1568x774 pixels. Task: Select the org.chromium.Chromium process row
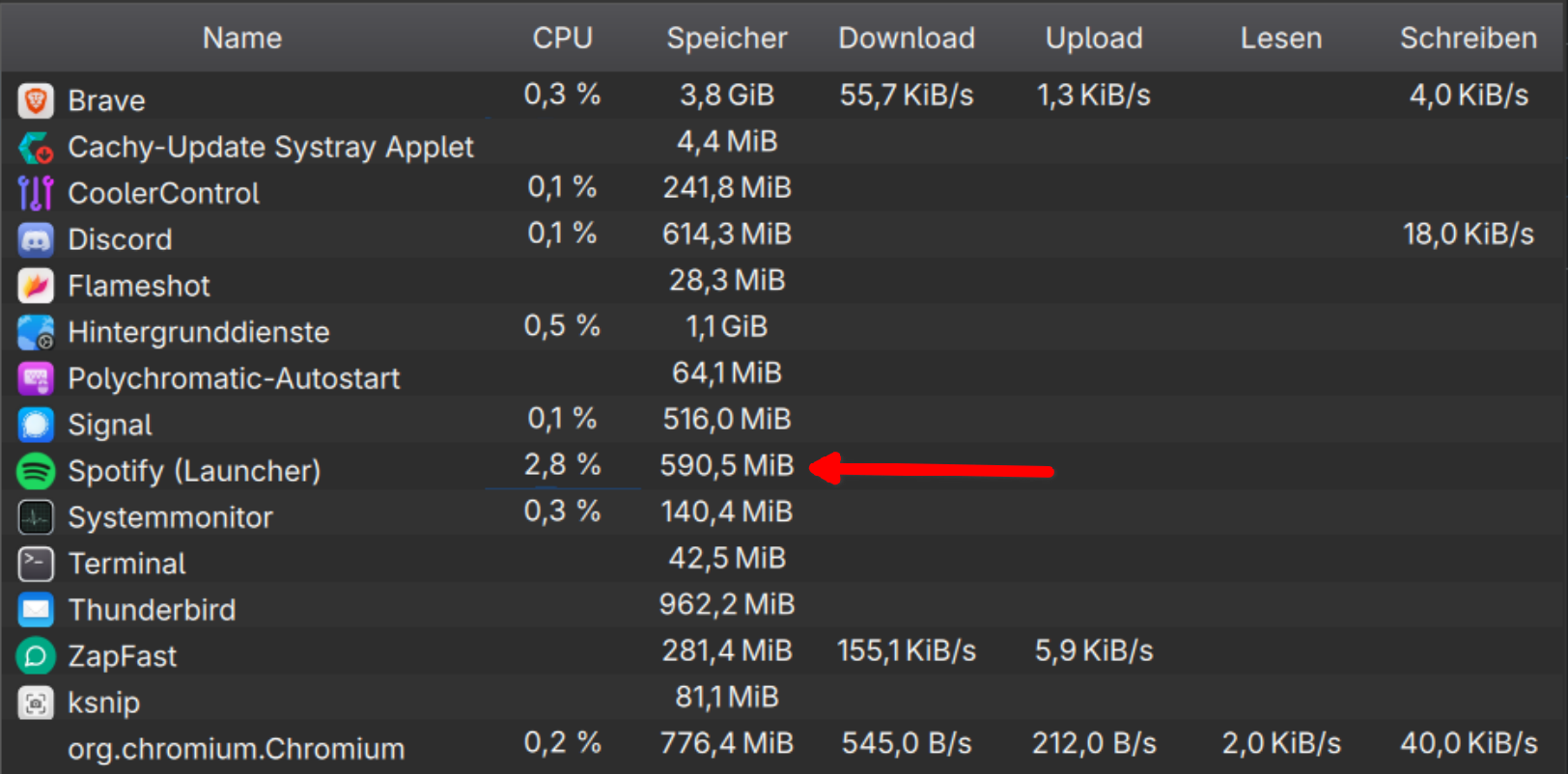pyautogui.click(x=784, y=745)
